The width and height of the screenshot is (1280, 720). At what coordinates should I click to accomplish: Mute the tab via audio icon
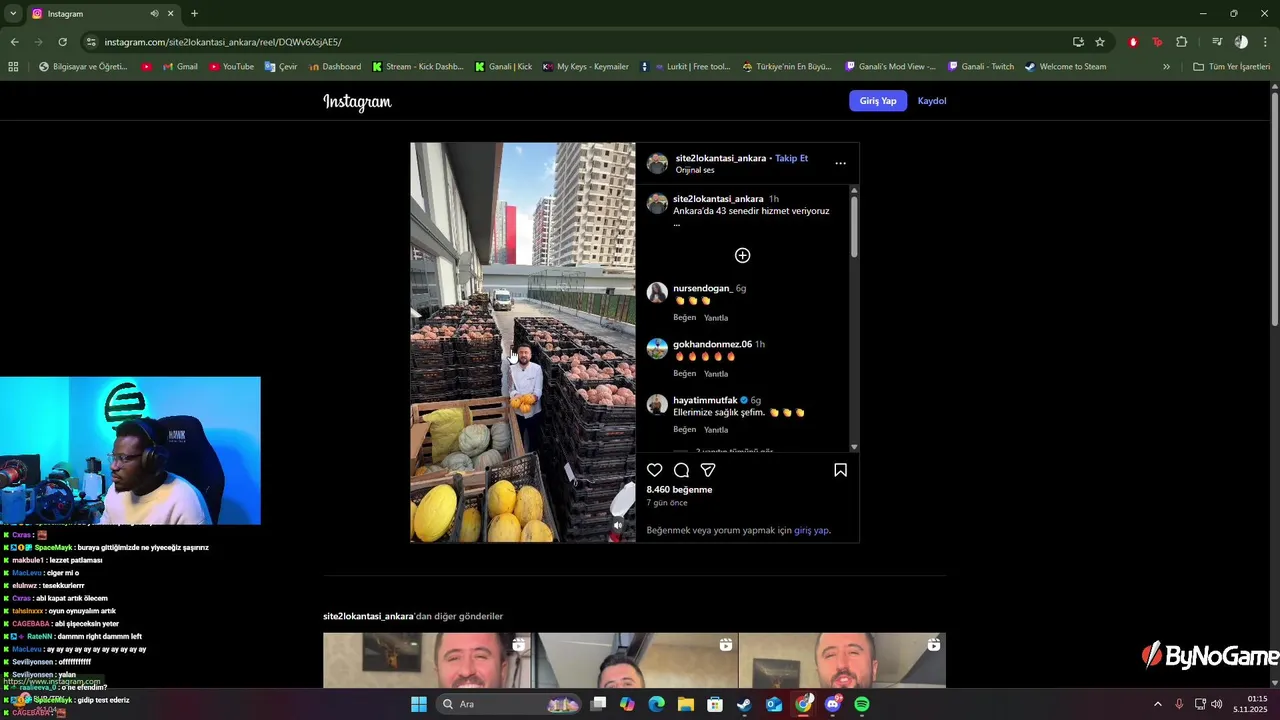(154, 14)
